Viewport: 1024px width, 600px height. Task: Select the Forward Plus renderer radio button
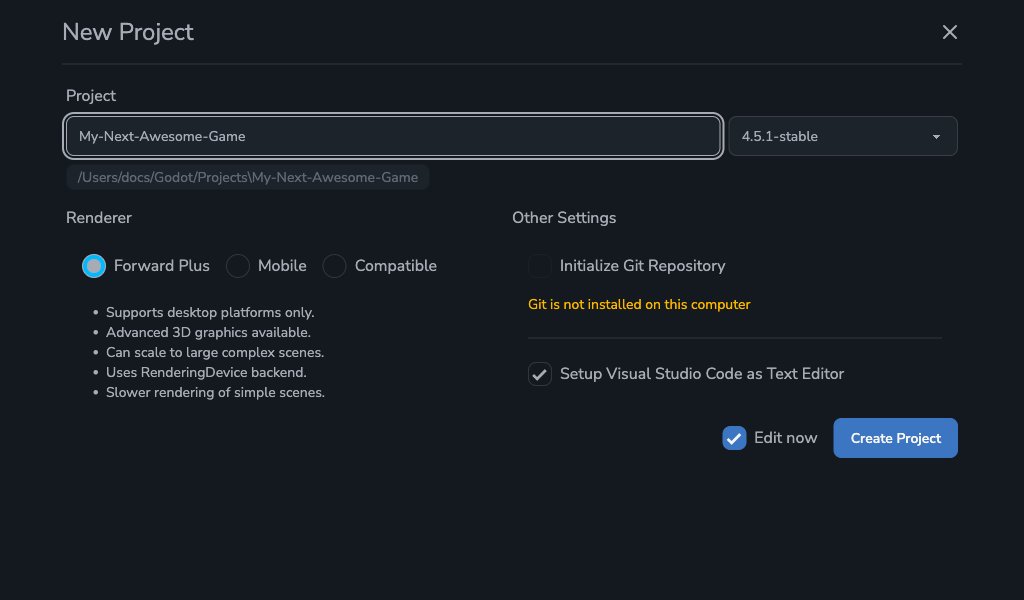[94, 266]
